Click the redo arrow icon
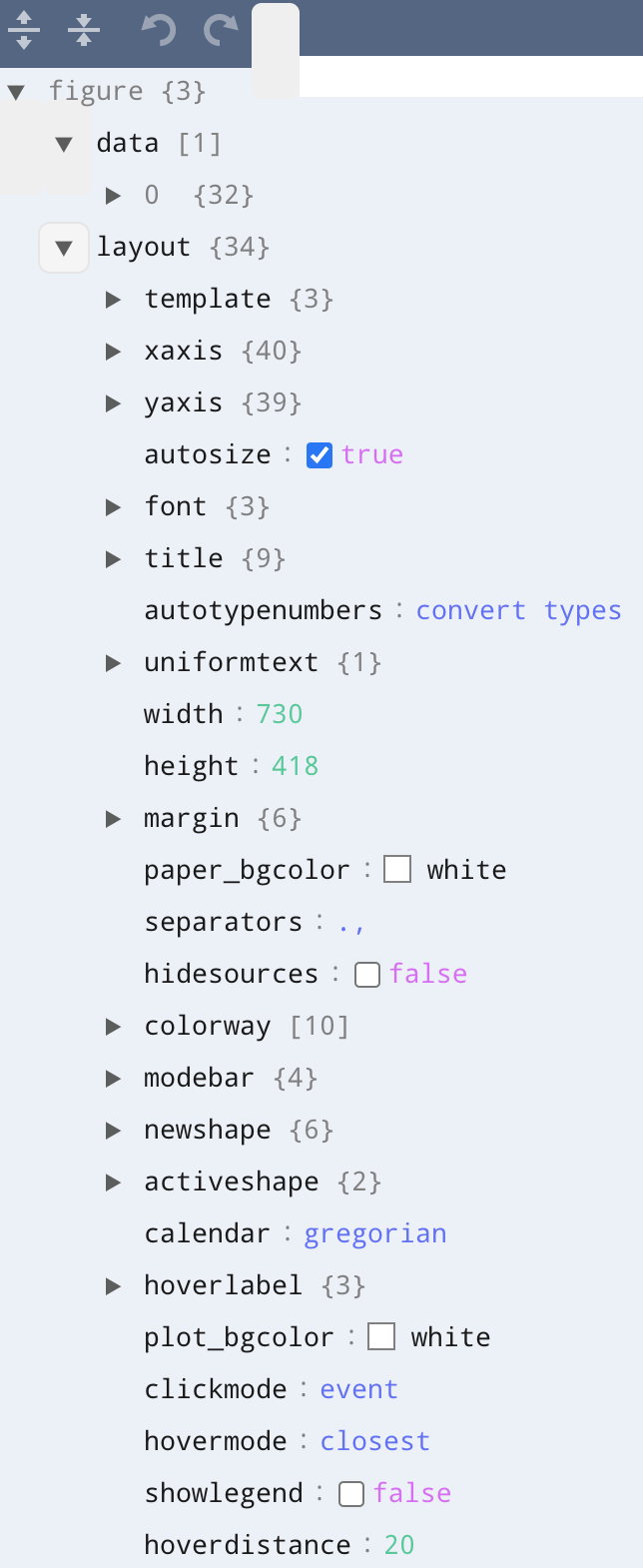 pos(221,30)
